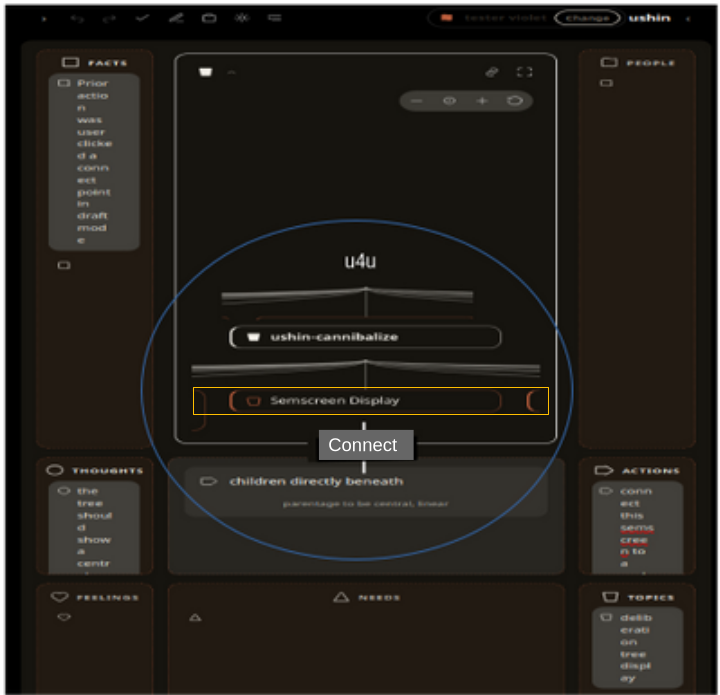Screen dimensions: 720x695
Task: Click the up chevron in the tree panel header
Action: click(x=231, y=72)
